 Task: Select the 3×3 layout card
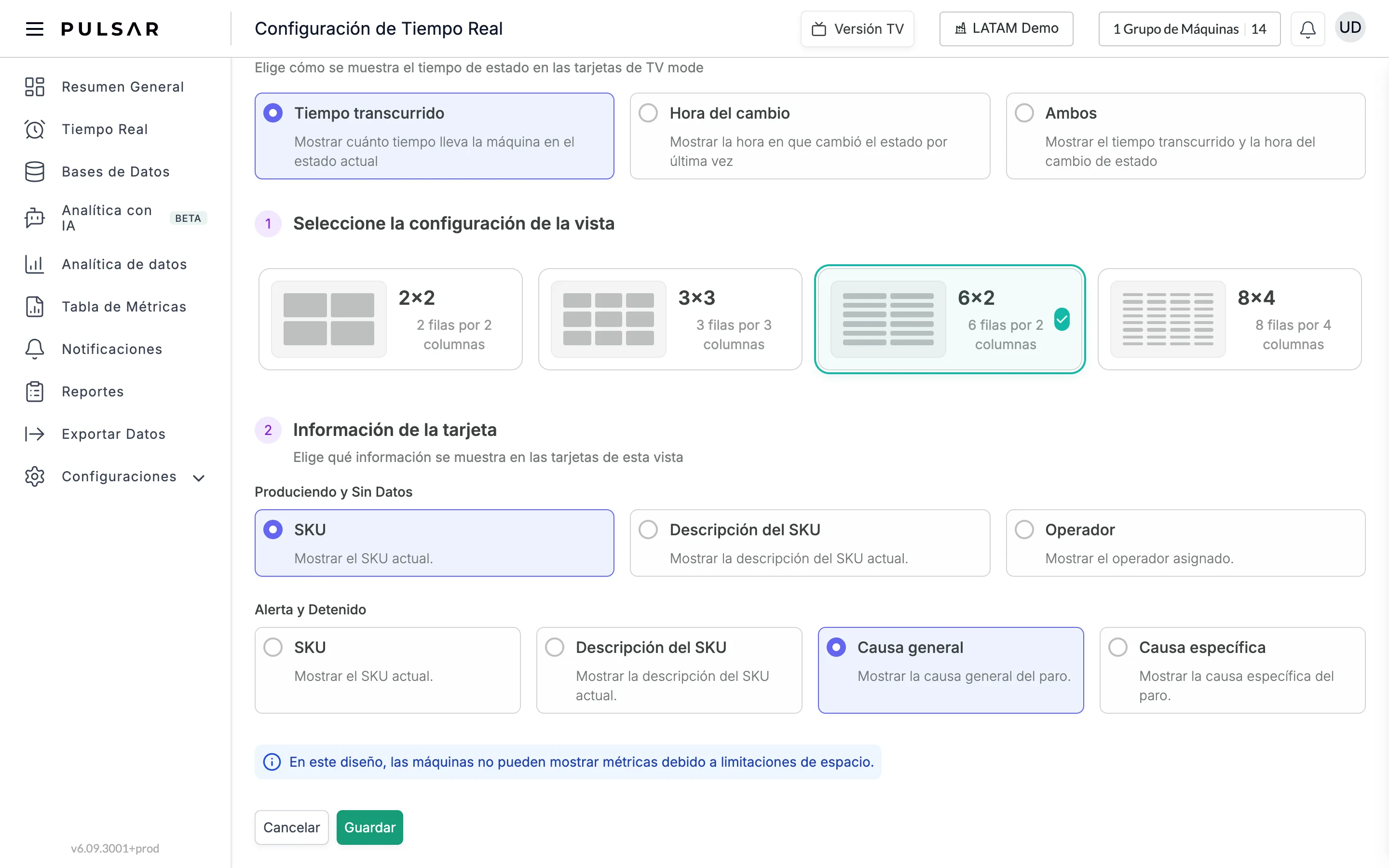coord(670,319)
